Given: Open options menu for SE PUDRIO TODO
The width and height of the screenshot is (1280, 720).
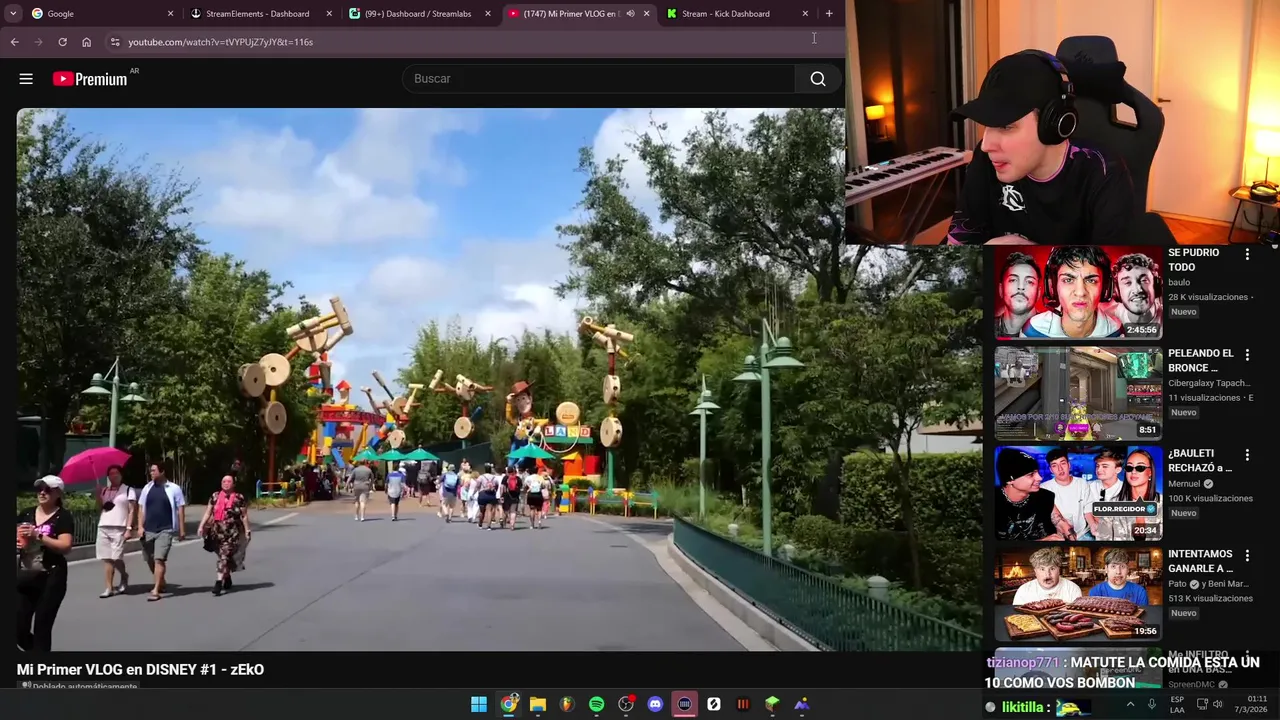Looking at the screenshot, I should [1247, 255].
